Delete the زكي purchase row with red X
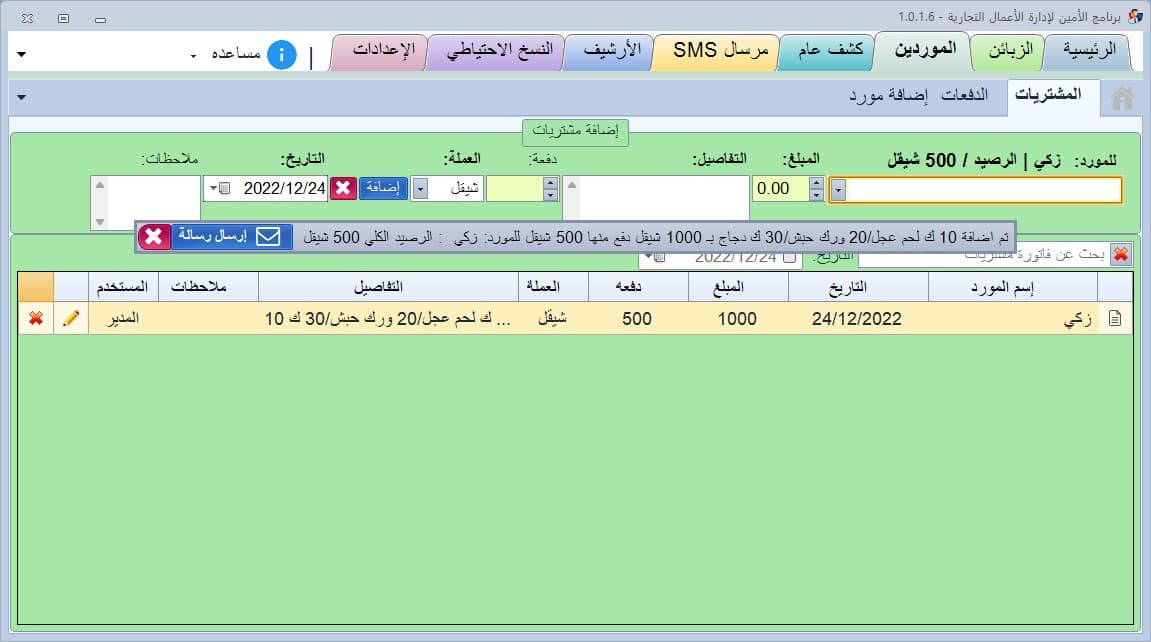 [36, 318]
